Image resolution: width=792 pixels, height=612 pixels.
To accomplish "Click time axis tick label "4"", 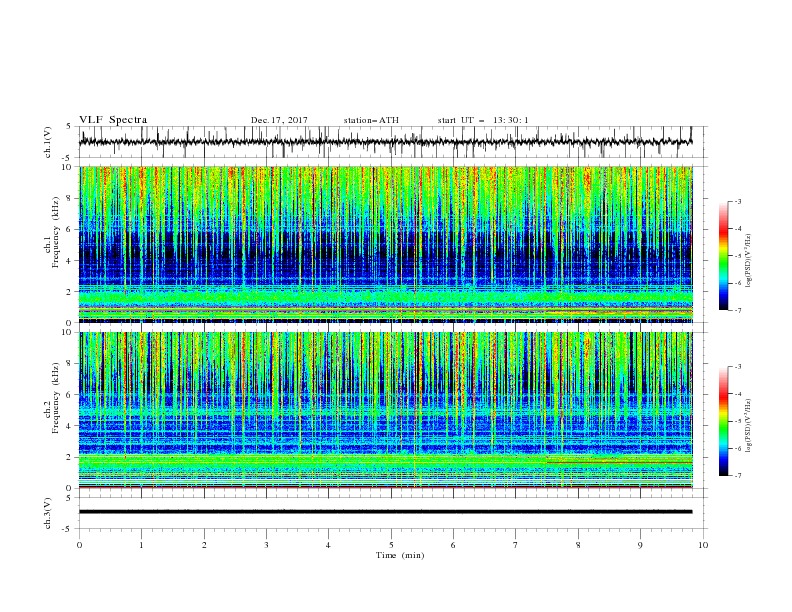I will pyautogui.click(x=328, y=545).
